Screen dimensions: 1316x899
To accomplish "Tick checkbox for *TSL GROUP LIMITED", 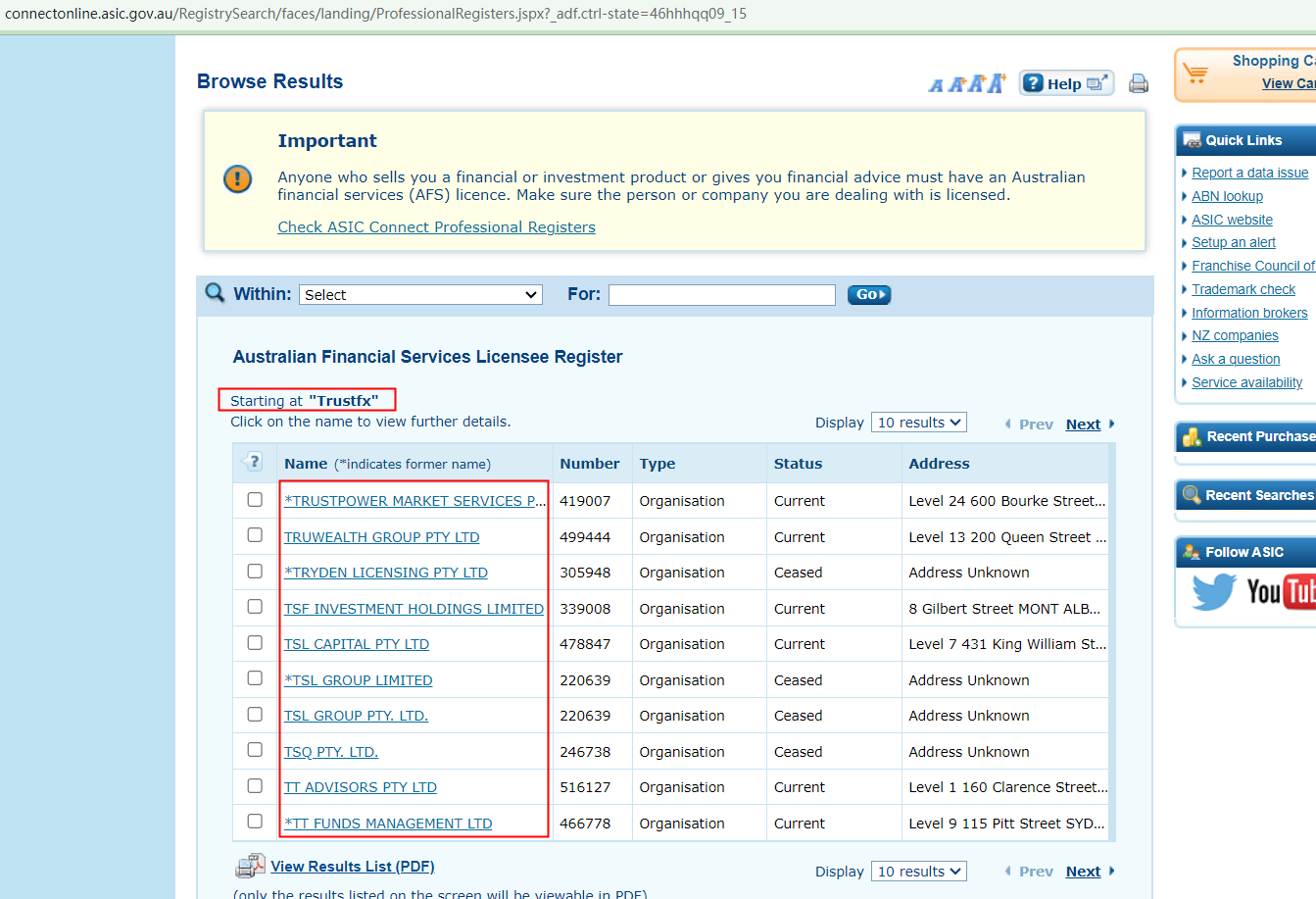I will pos(255,678).
